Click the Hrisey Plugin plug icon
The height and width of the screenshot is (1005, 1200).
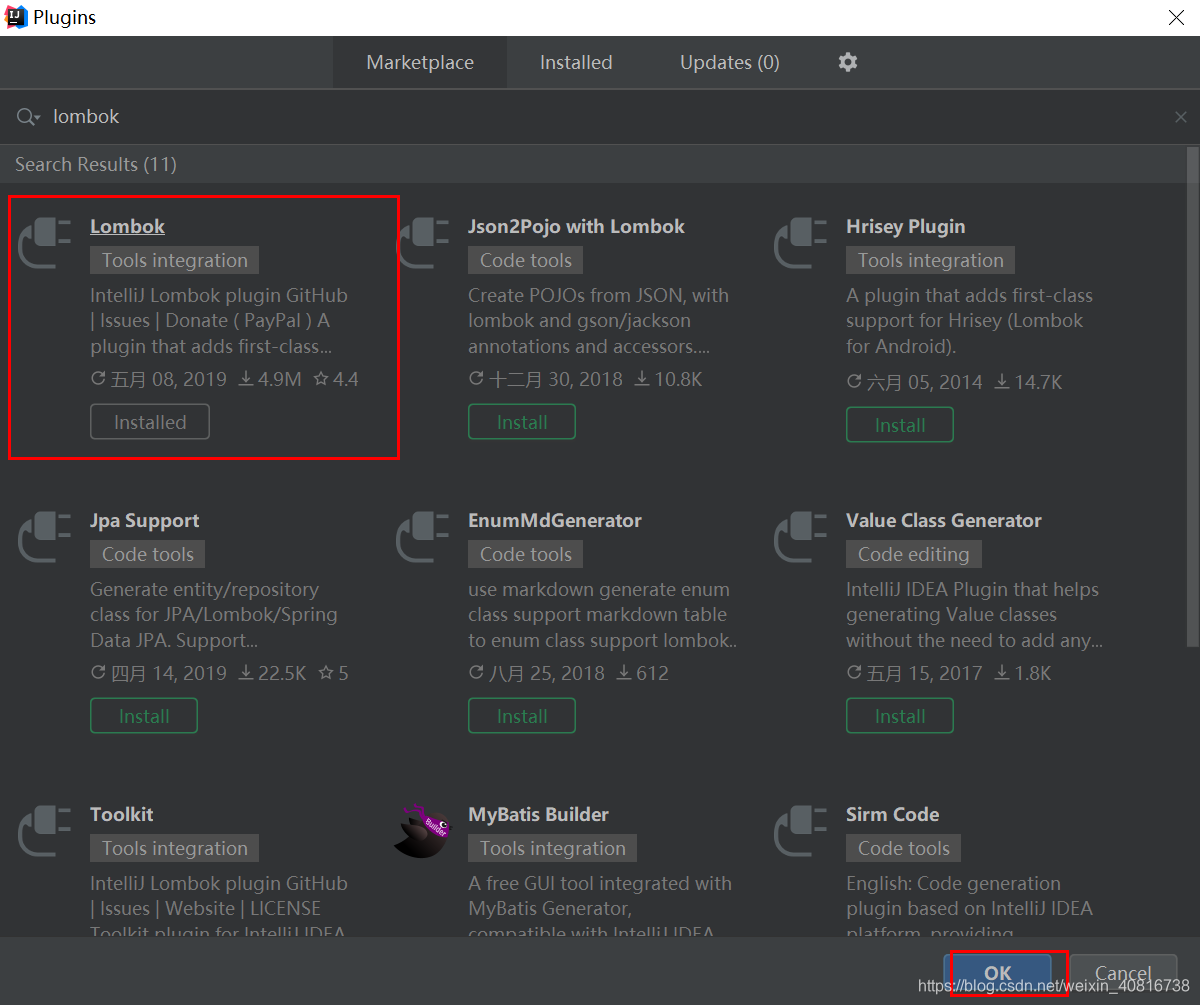click(x=802, y=244)
